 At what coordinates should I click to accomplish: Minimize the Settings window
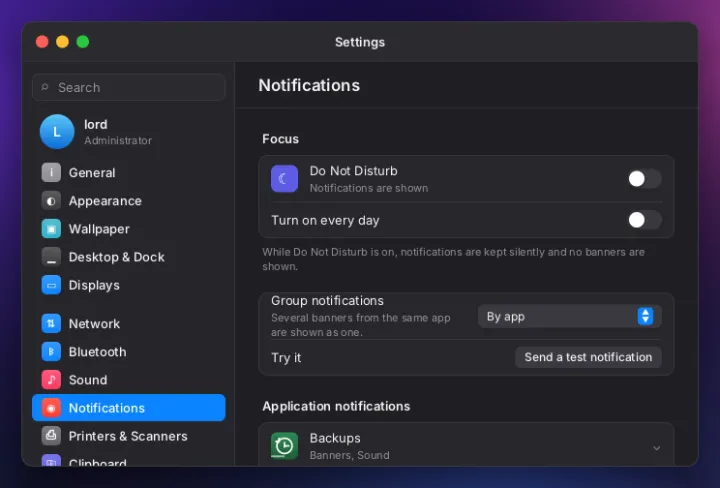click(x=62, y=42)
